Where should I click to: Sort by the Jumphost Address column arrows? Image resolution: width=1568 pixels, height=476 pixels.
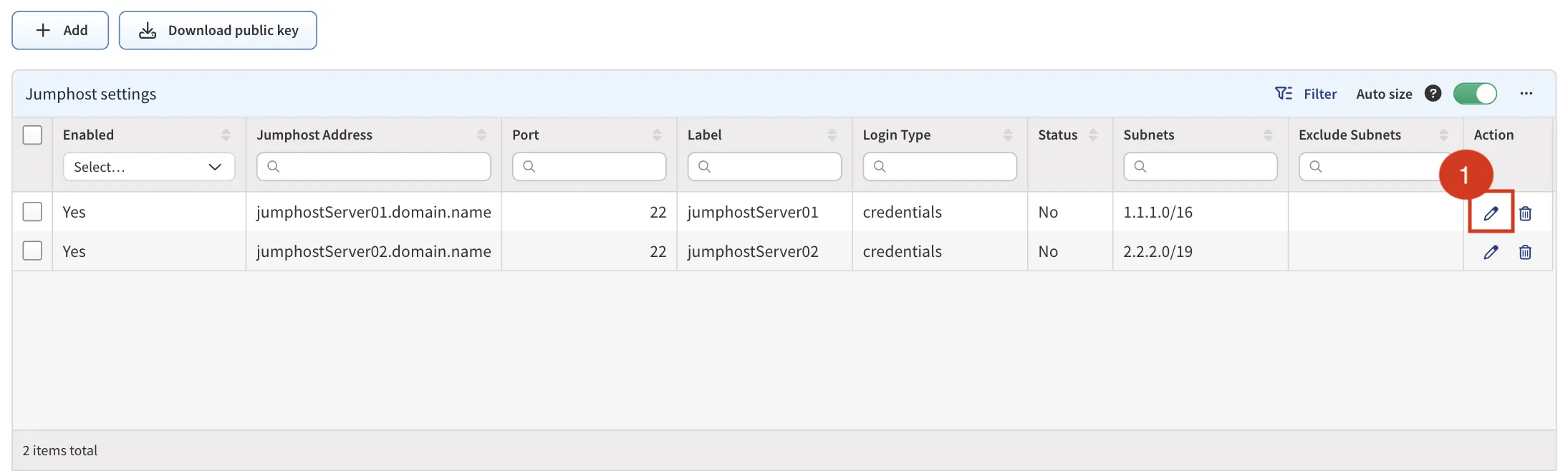click(x=481, y=135)
